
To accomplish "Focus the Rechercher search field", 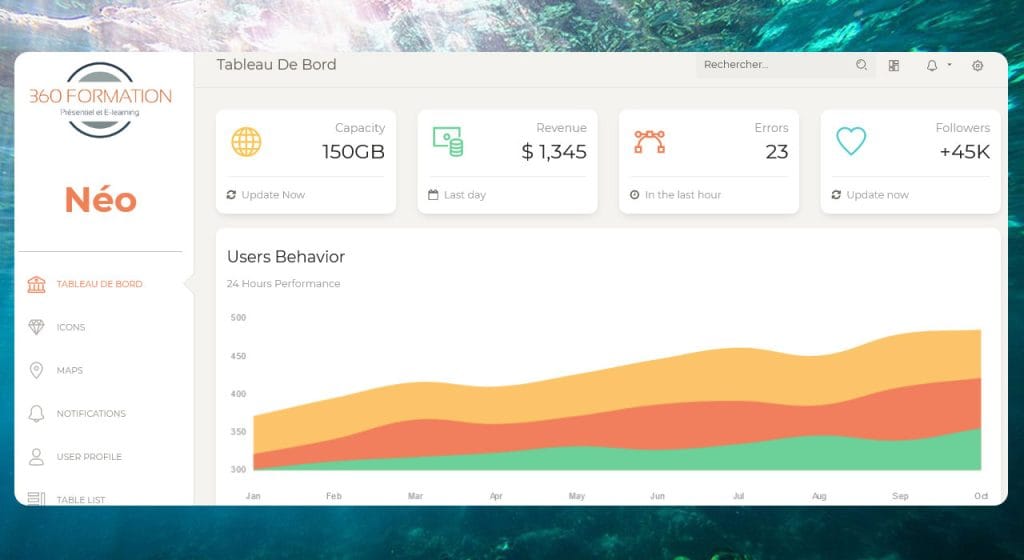I will [772, 65].
